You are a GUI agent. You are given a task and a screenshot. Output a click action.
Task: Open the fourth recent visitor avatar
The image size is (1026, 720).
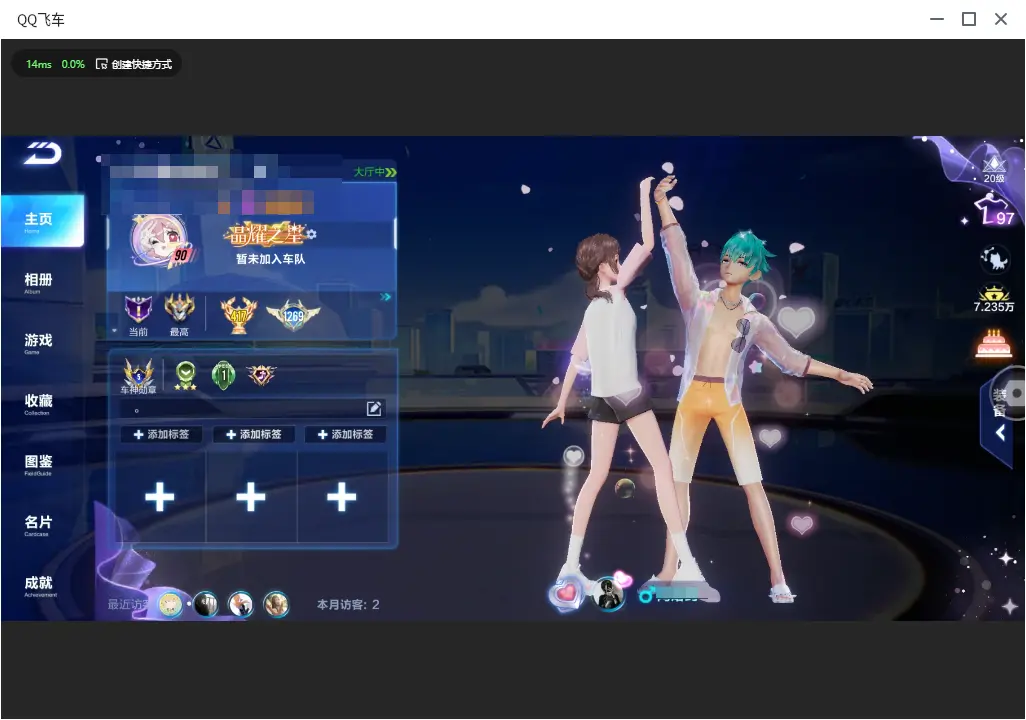275,604
